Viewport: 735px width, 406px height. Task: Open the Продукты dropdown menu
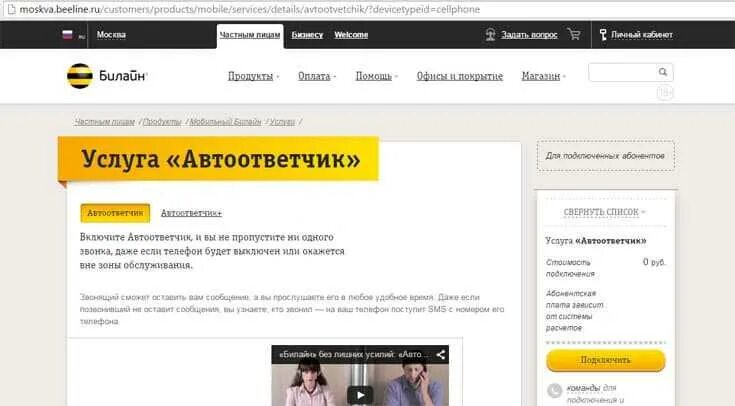(253, 76)
